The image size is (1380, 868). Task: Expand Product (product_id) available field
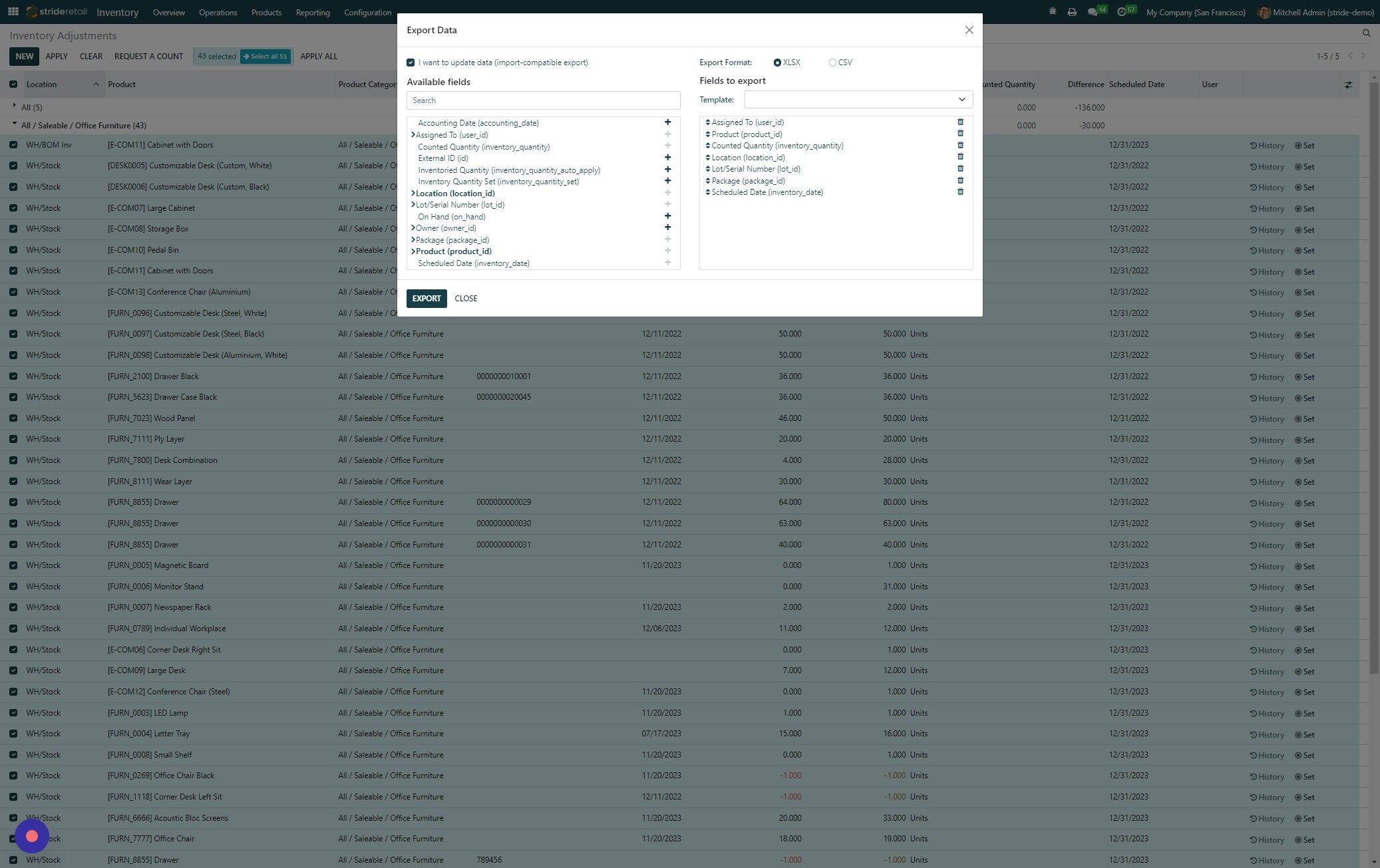(x=413, y=251)
